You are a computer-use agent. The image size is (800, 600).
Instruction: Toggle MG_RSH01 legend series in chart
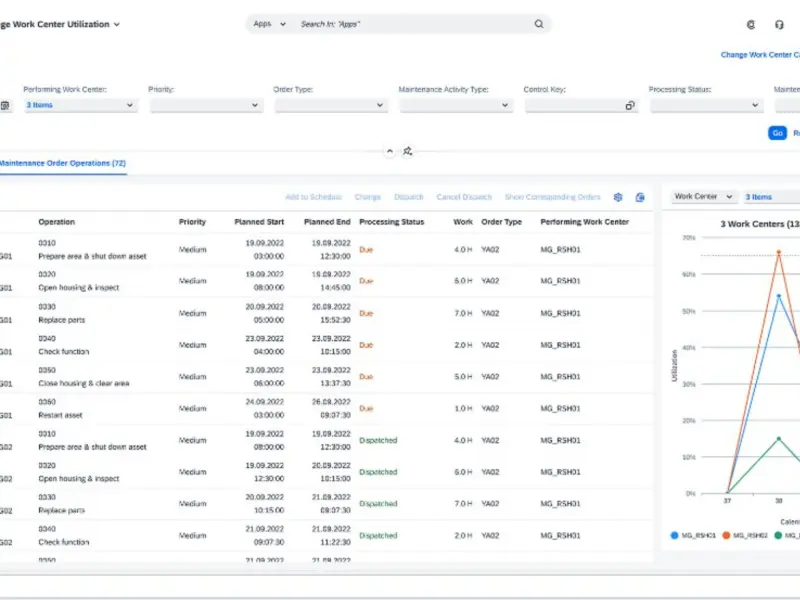[693, 535]
